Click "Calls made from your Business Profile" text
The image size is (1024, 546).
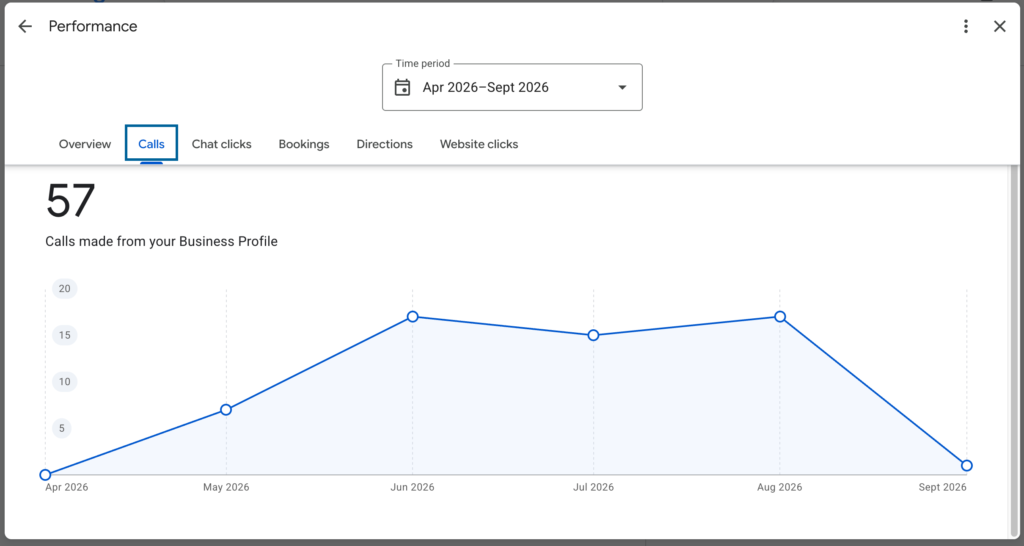pos(161,242)
